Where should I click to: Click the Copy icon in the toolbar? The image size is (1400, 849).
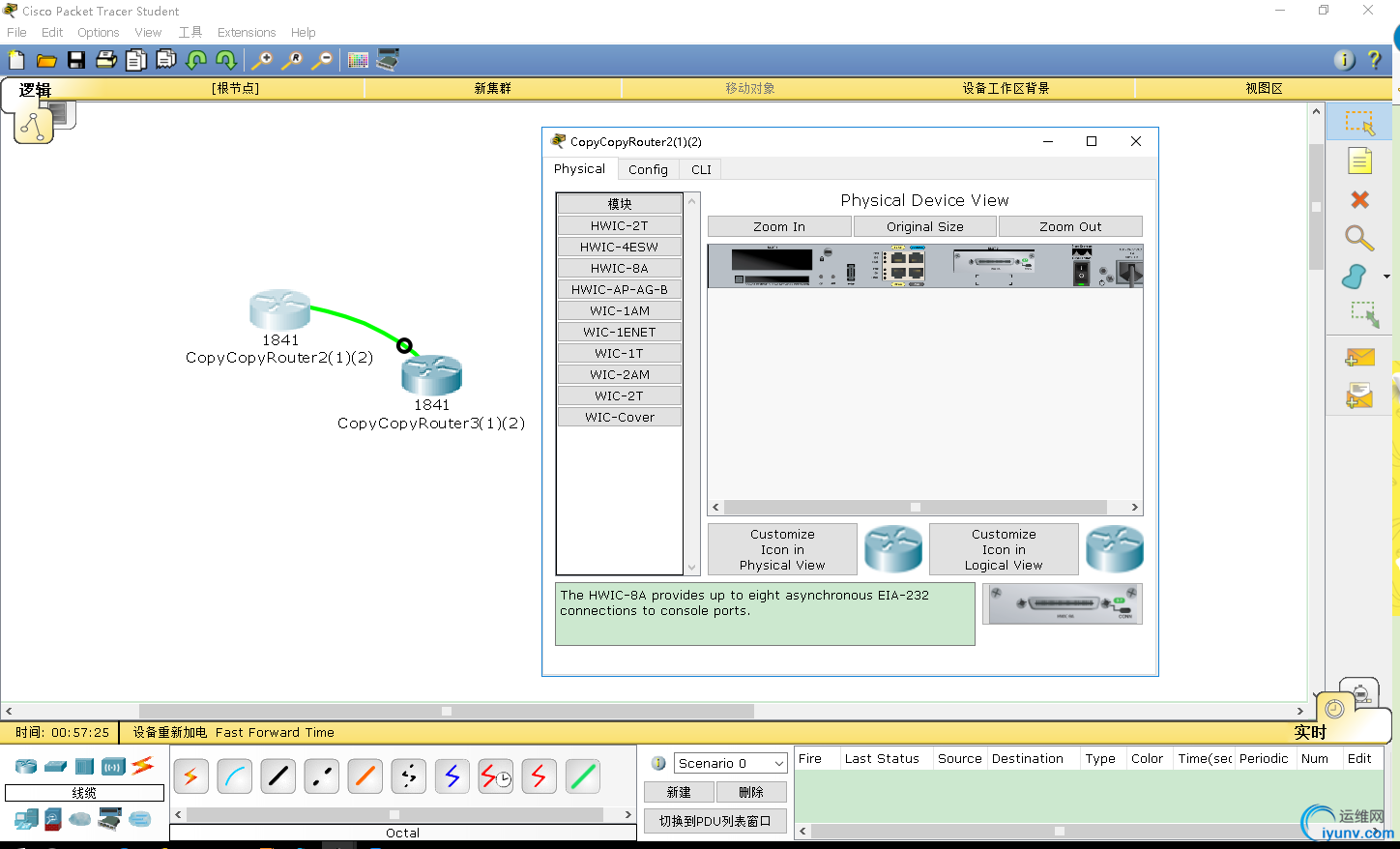click(x=136, y=60)
